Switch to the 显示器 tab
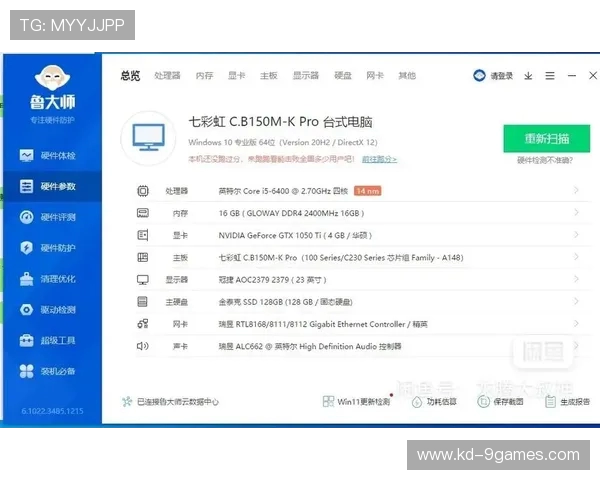Screen dimensions: 600x480 [306, 76]
